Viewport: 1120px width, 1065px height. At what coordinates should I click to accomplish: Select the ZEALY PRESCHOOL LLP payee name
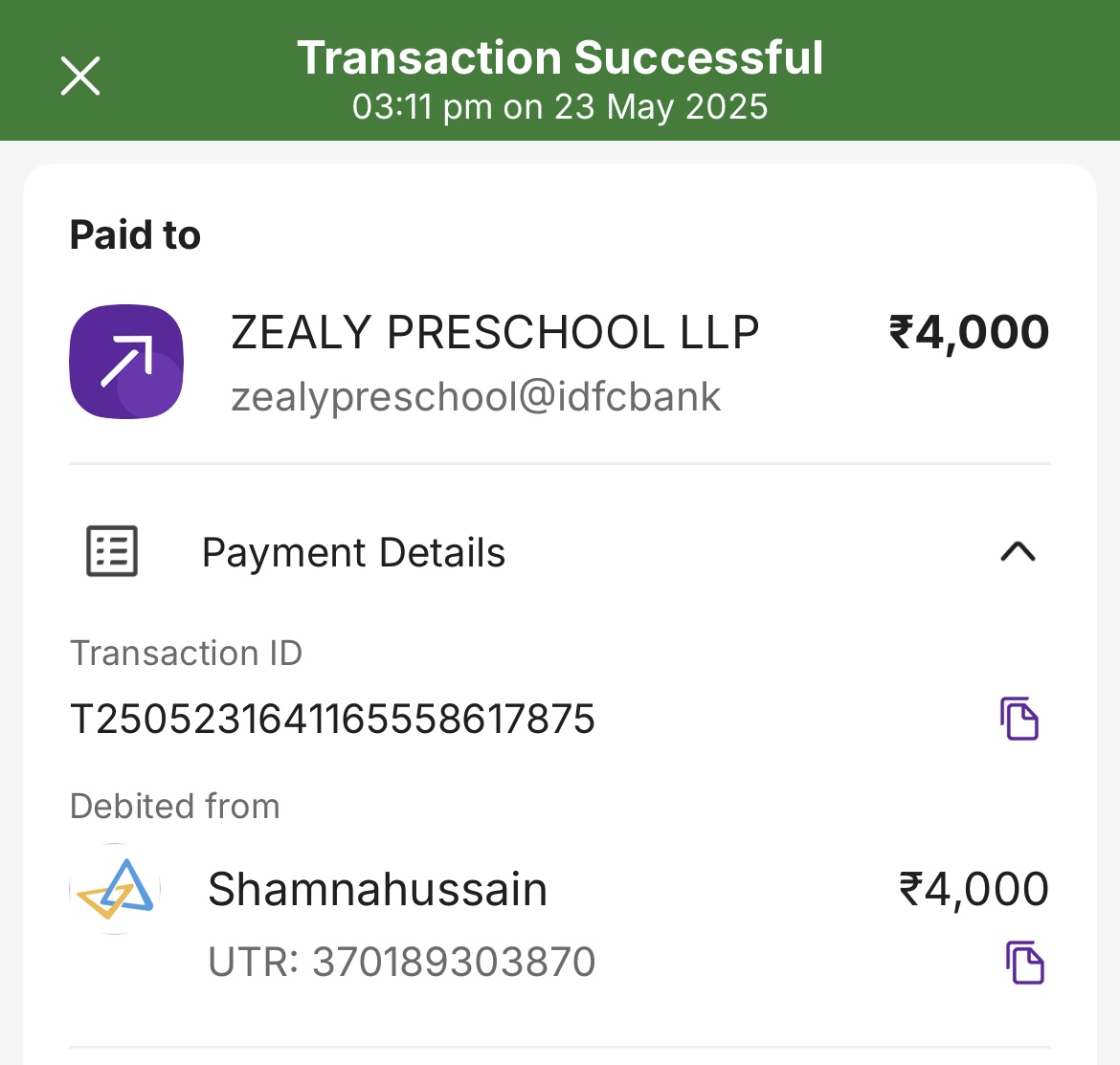[495, 333]
